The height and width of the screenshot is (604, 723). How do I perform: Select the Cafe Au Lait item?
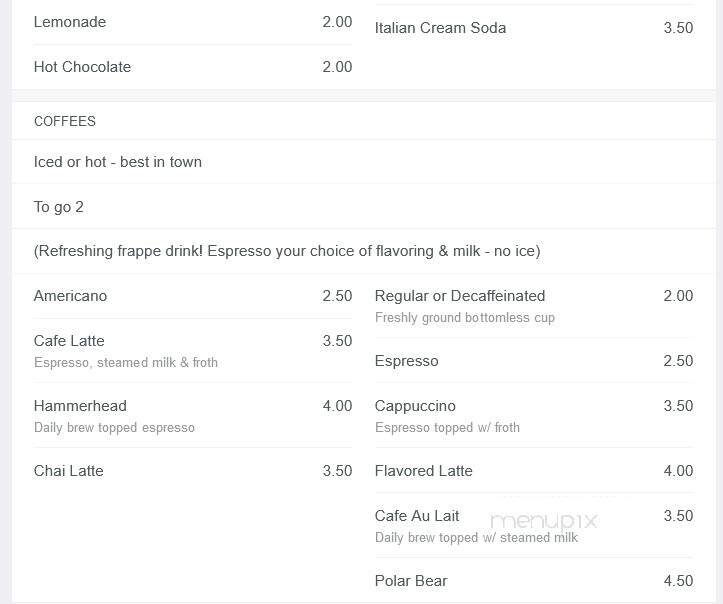tap(417, 516)
